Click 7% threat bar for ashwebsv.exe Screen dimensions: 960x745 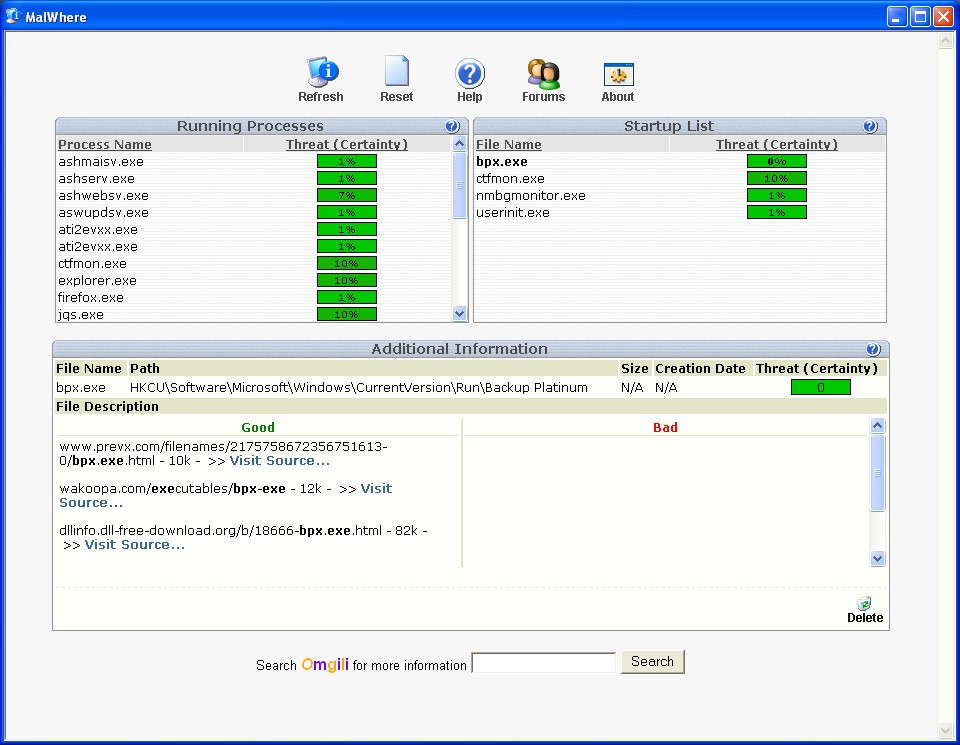(x=347, y=195)
